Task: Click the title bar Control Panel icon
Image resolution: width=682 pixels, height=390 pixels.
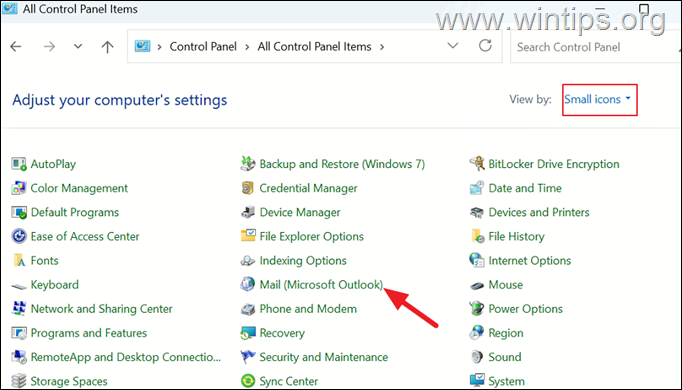Action: (x=10, y=9)
